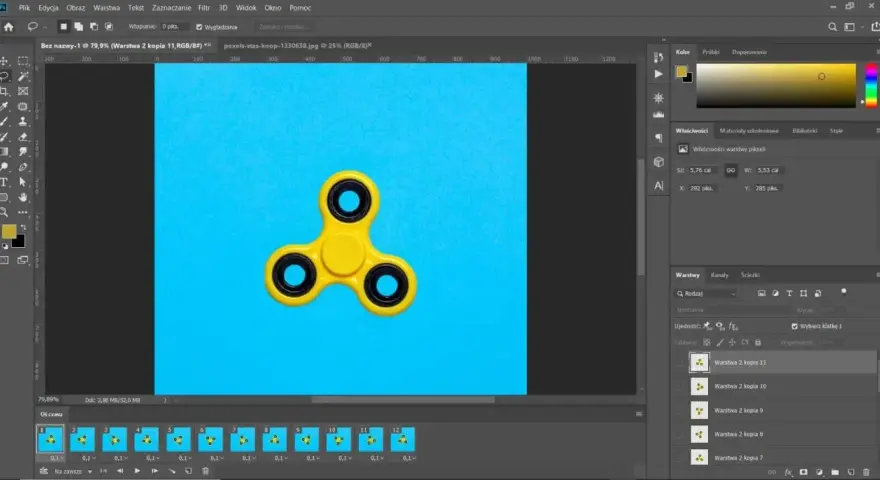Viewport: 880px width, 480px height.
Task: Select the Lasso tool in the toolbox
Action: (4, 76)
